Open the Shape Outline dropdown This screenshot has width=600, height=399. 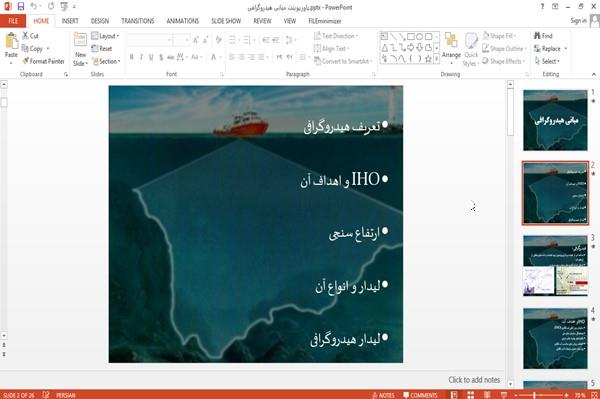click(x=504, y=49)
